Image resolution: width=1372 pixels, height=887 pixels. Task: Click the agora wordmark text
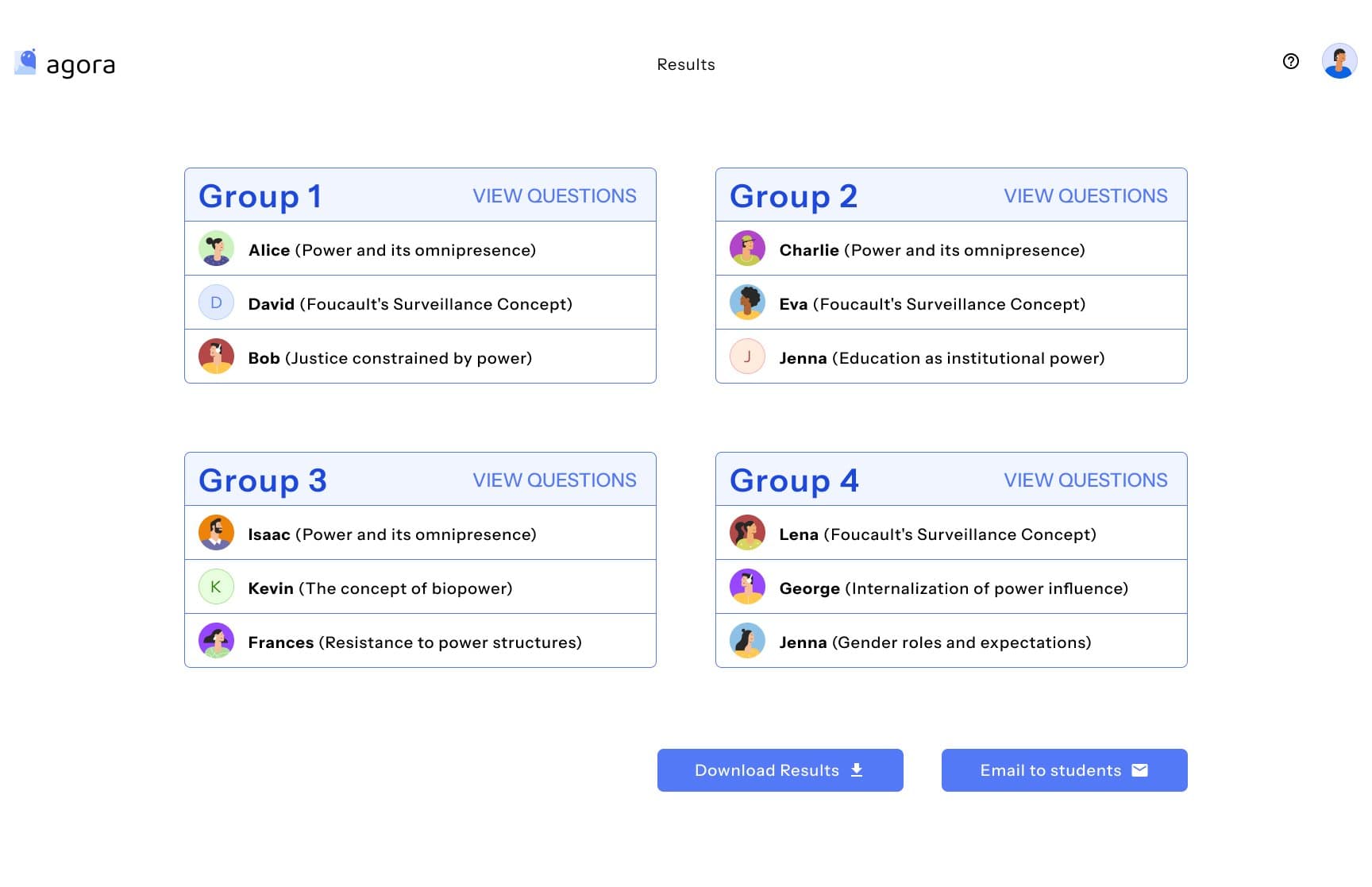[81, 65]
